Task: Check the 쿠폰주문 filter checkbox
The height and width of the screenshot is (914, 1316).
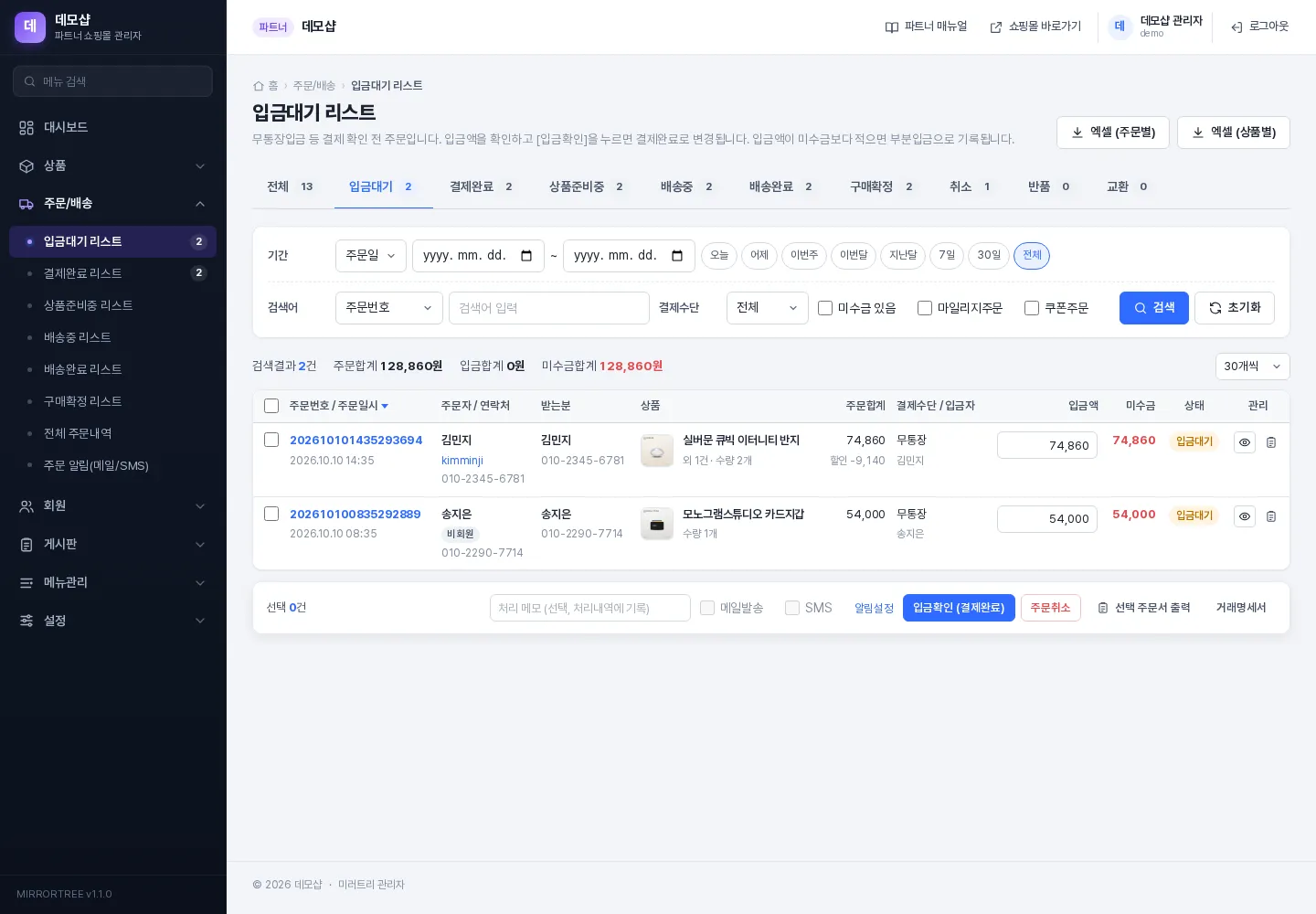Action: click(1032, 308)
